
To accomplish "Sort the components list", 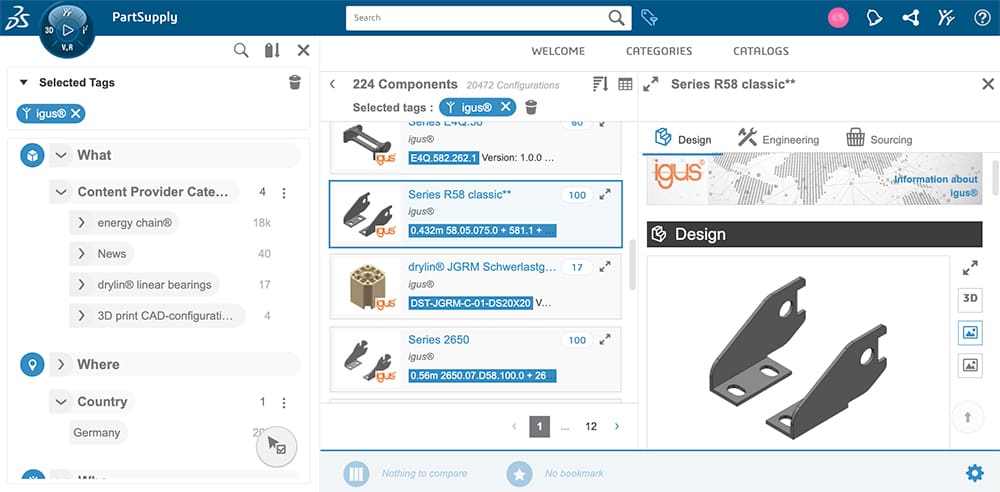I will 600,84.
